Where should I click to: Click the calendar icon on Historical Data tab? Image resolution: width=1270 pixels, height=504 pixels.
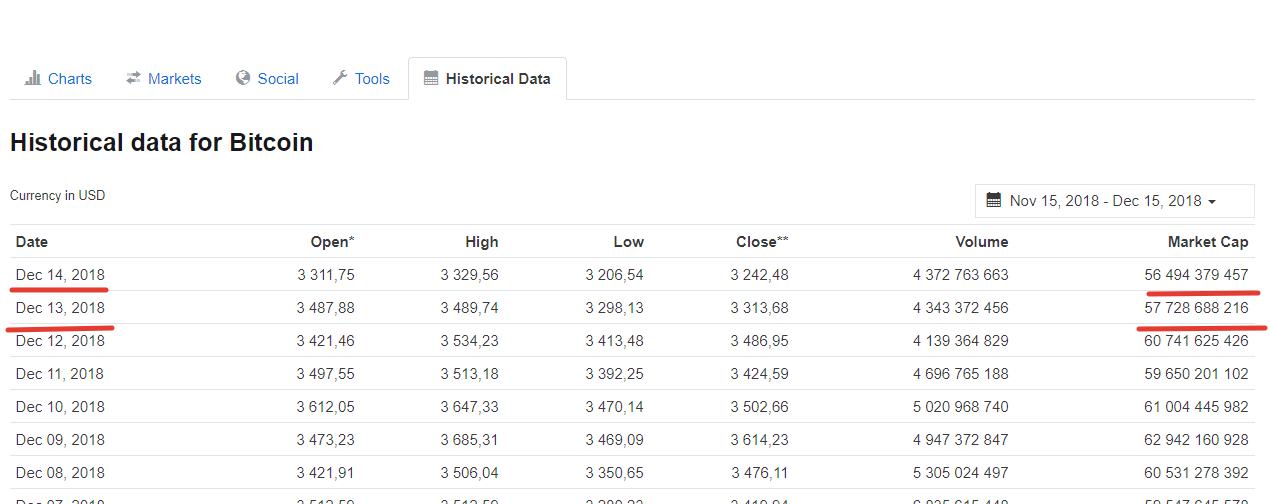431,78
